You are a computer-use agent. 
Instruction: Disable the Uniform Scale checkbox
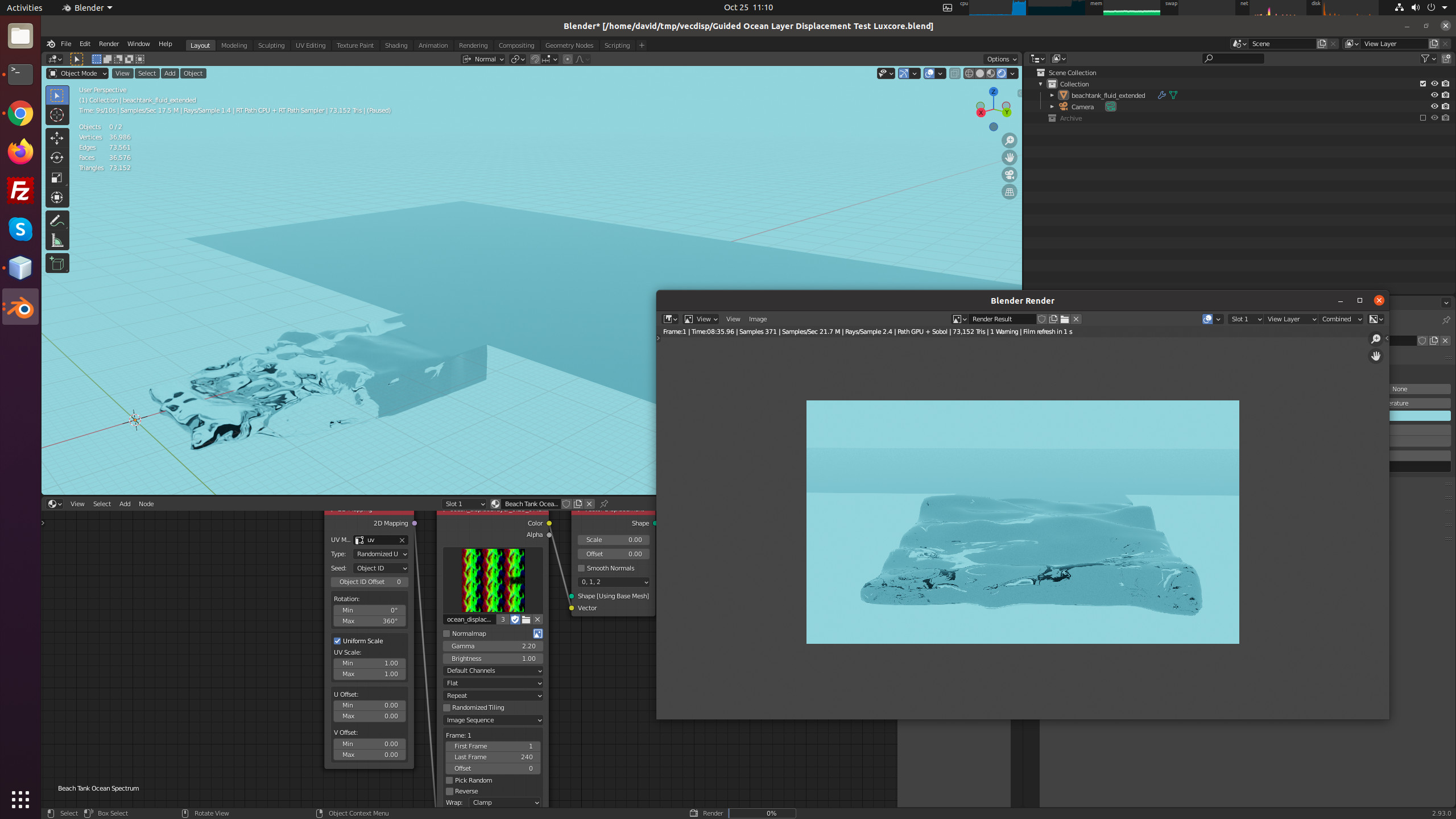pos(337,641)
